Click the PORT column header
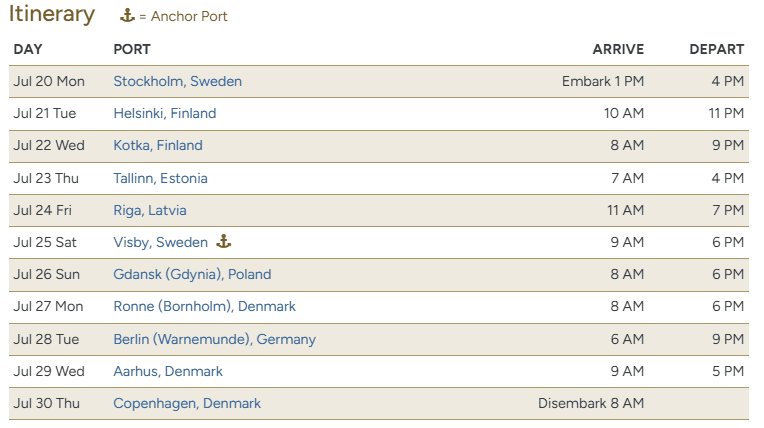 point(132,49)
